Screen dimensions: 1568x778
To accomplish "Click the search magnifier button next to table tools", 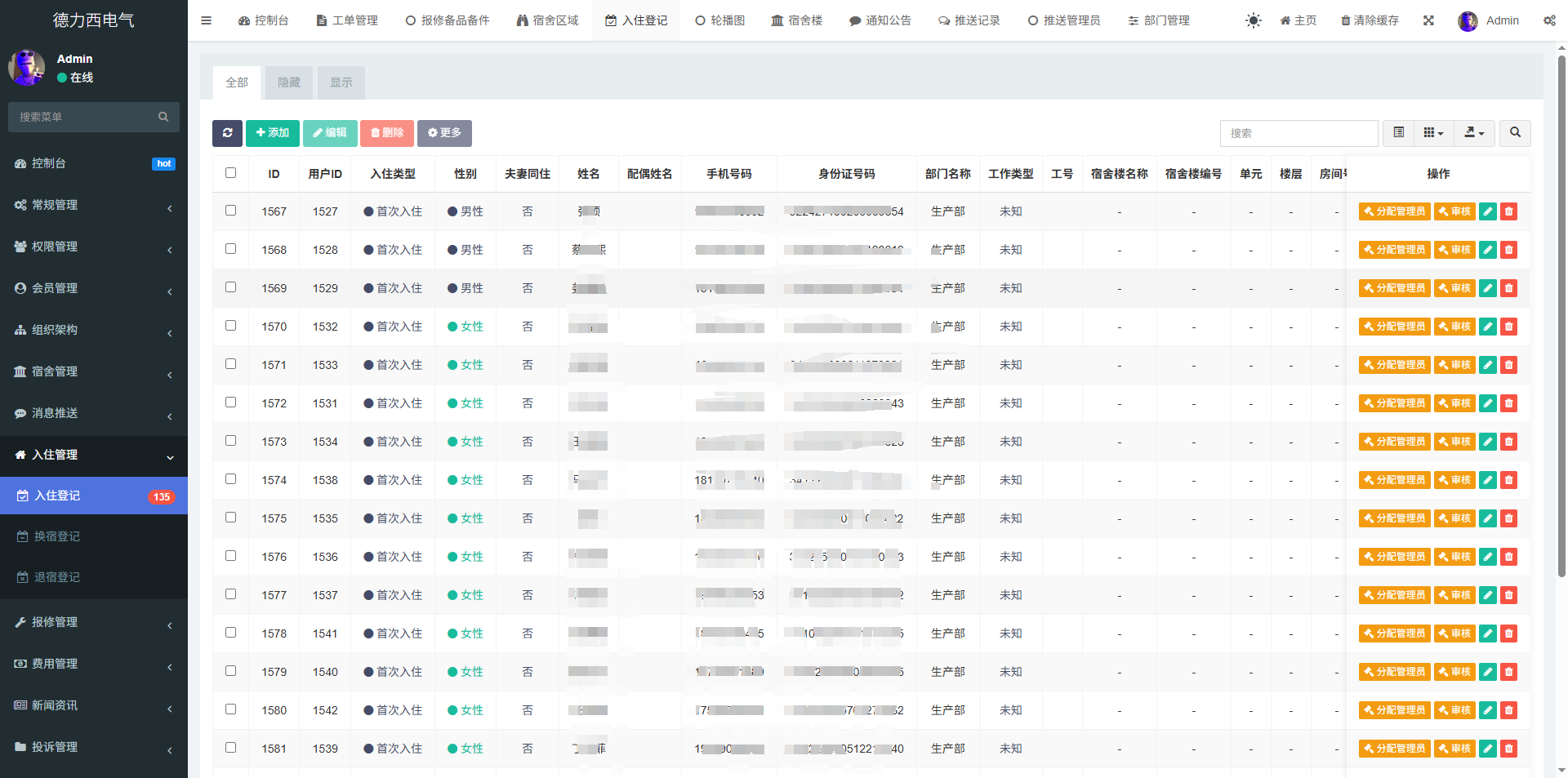I will 1515,133.
